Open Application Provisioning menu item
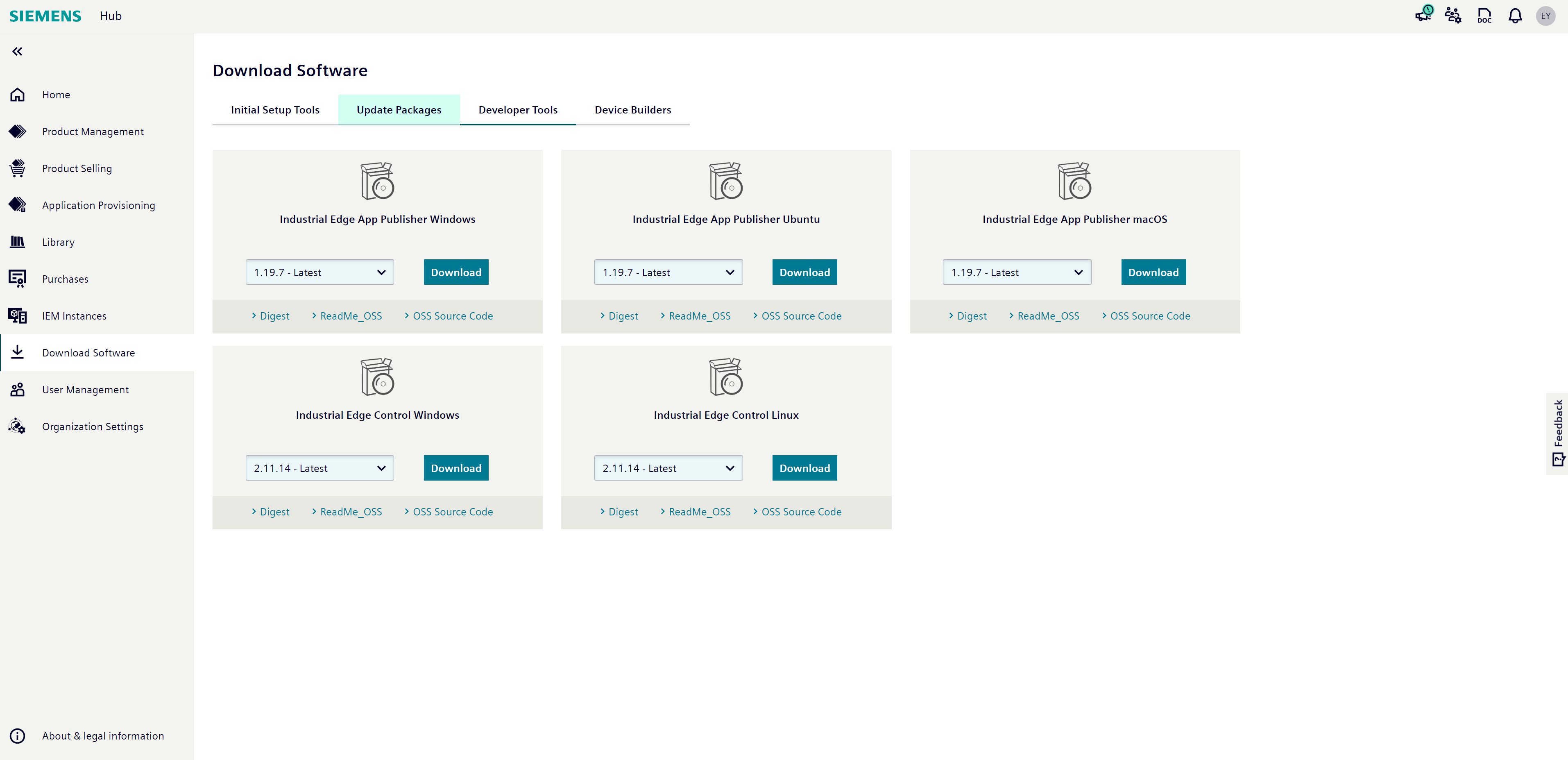Screen dimensions: 1568x760 [x=97, y=205]
